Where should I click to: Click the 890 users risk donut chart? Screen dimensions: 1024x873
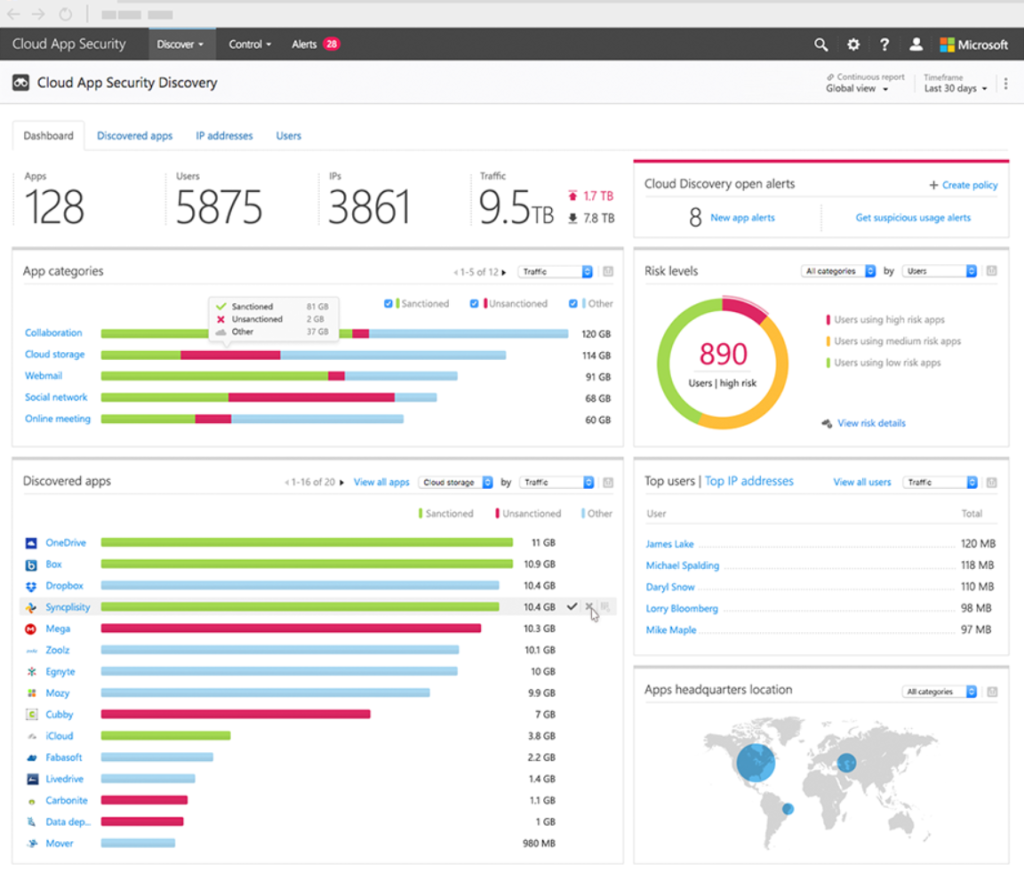pos(722,363)
